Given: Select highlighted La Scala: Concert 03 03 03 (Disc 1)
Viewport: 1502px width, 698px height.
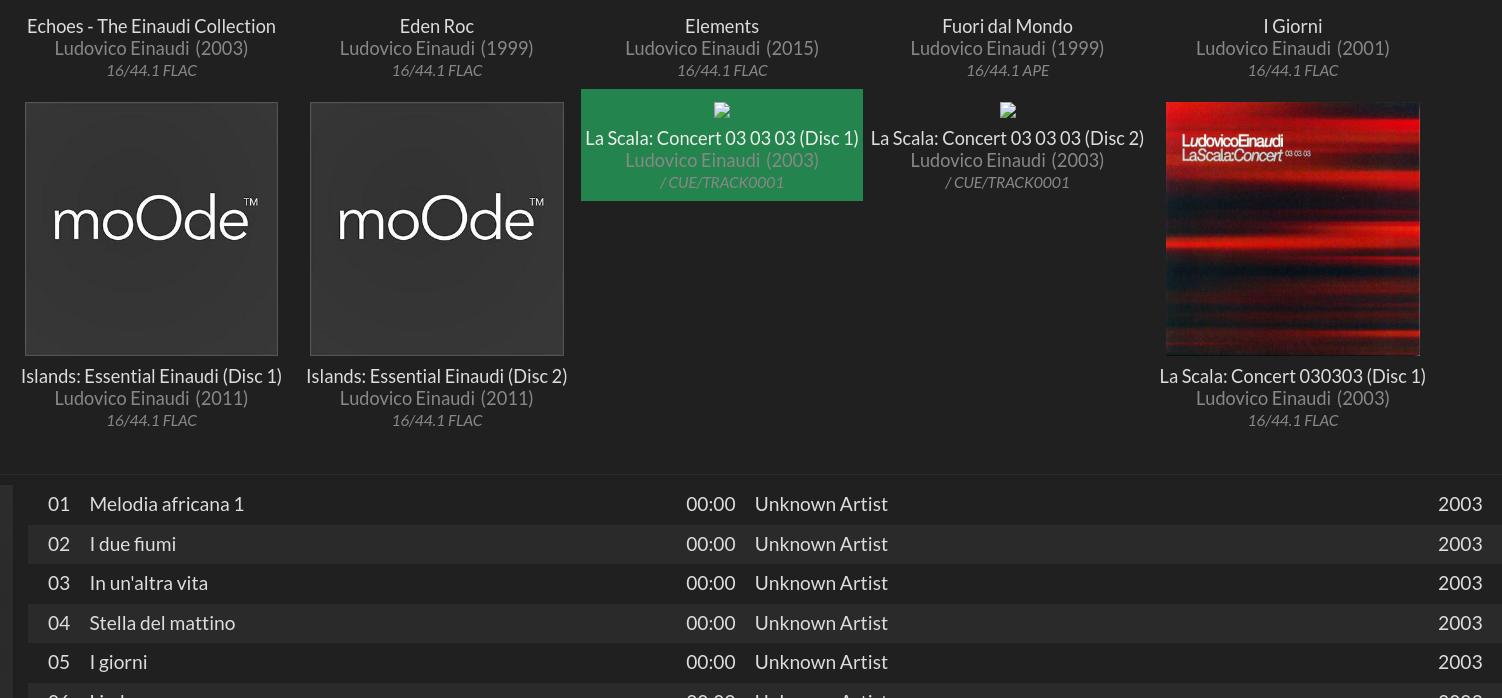Looking at the screenshot, I should coord(722,145).
